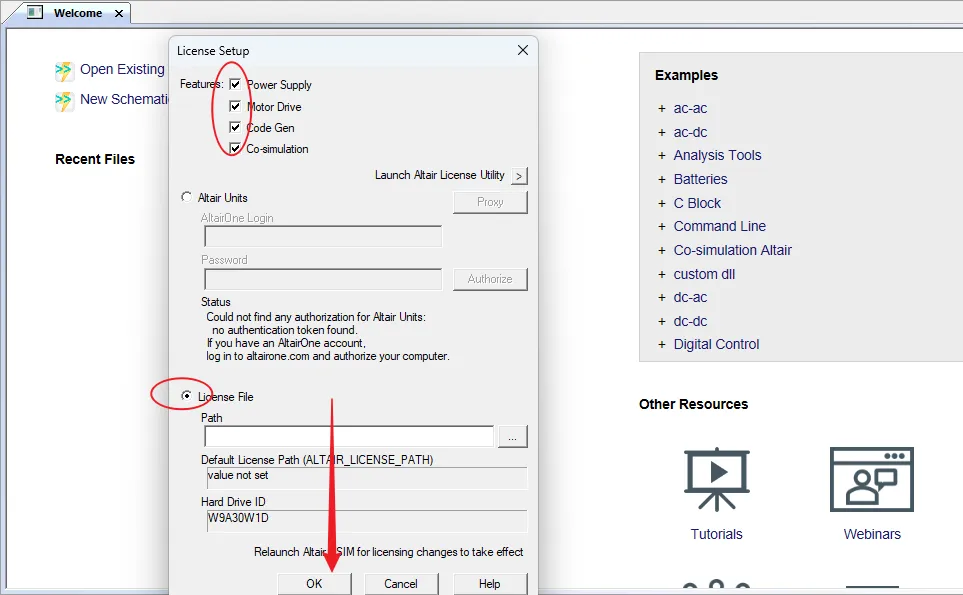Screen dimensions: 963x595
Task: Click the OK button
Action: coord(314,583)
